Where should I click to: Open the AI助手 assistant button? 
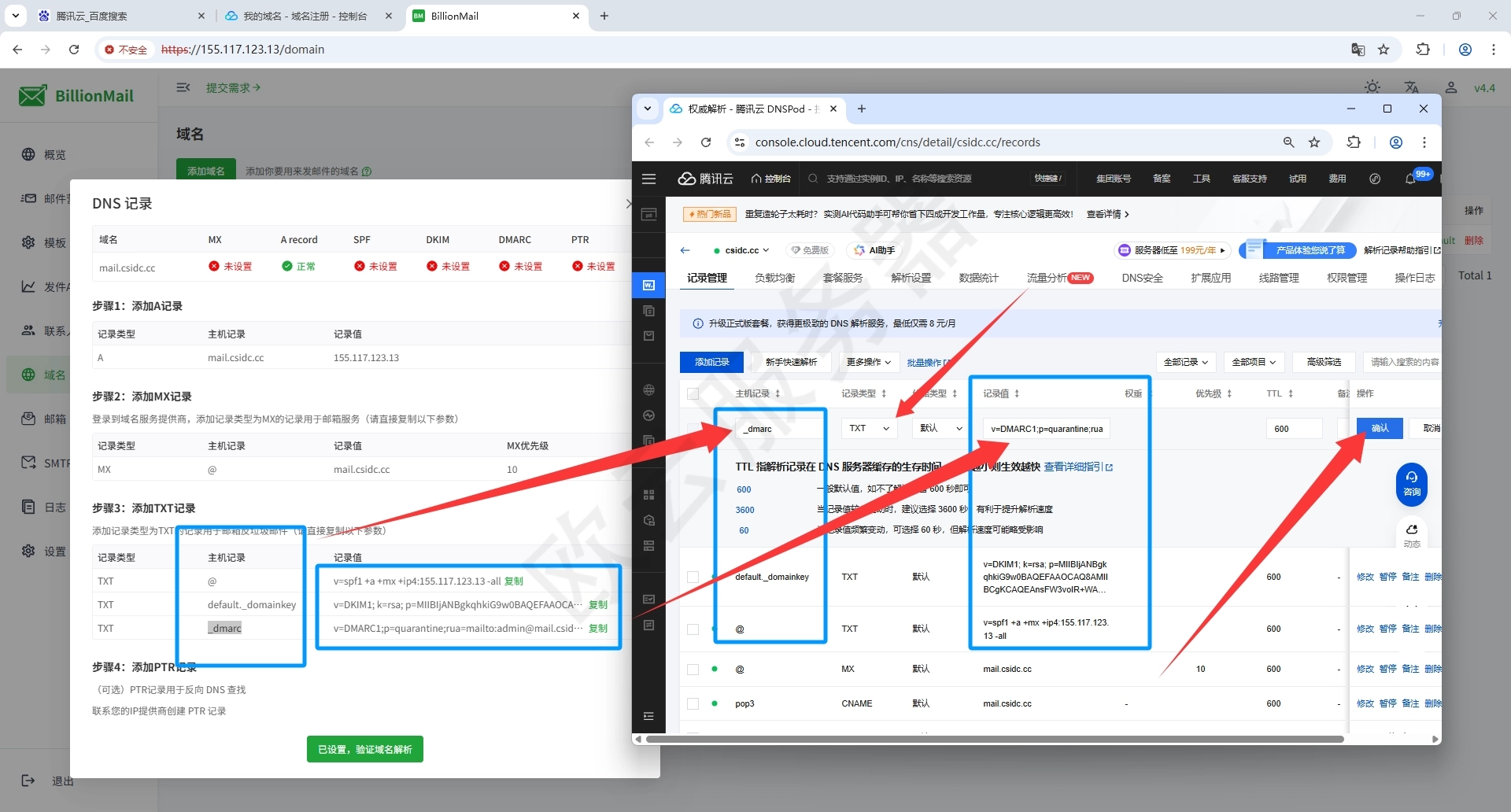tap(874, 250)
